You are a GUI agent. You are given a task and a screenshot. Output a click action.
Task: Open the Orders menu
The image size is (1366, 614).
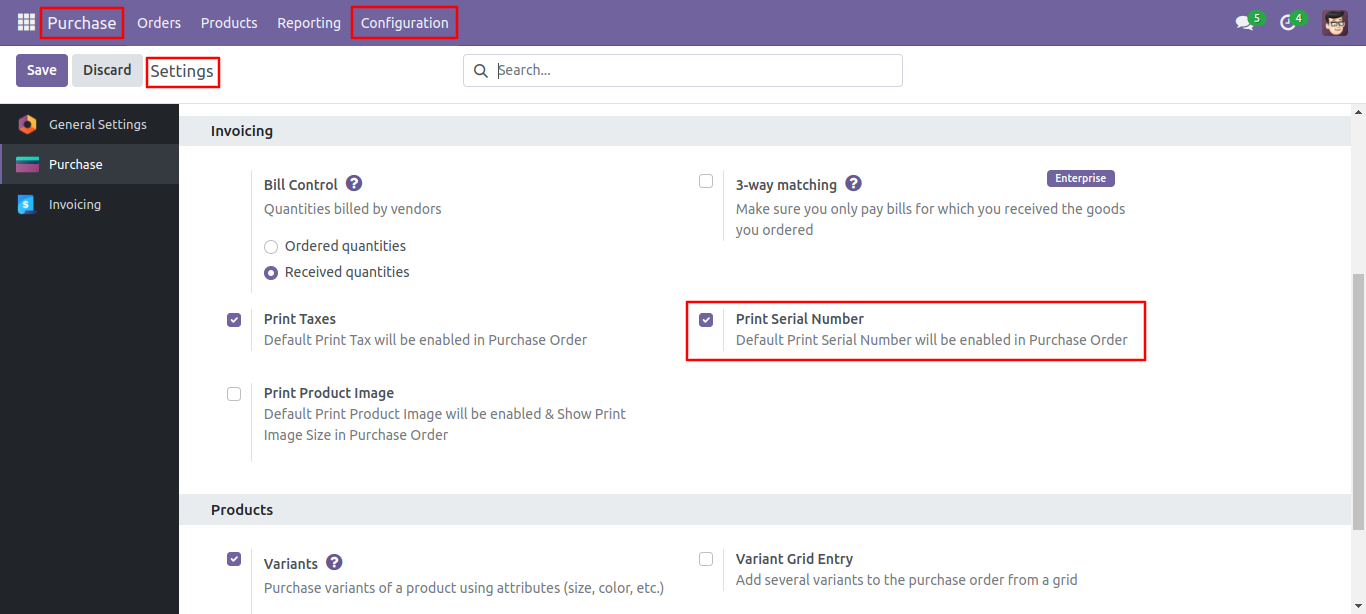159,23
